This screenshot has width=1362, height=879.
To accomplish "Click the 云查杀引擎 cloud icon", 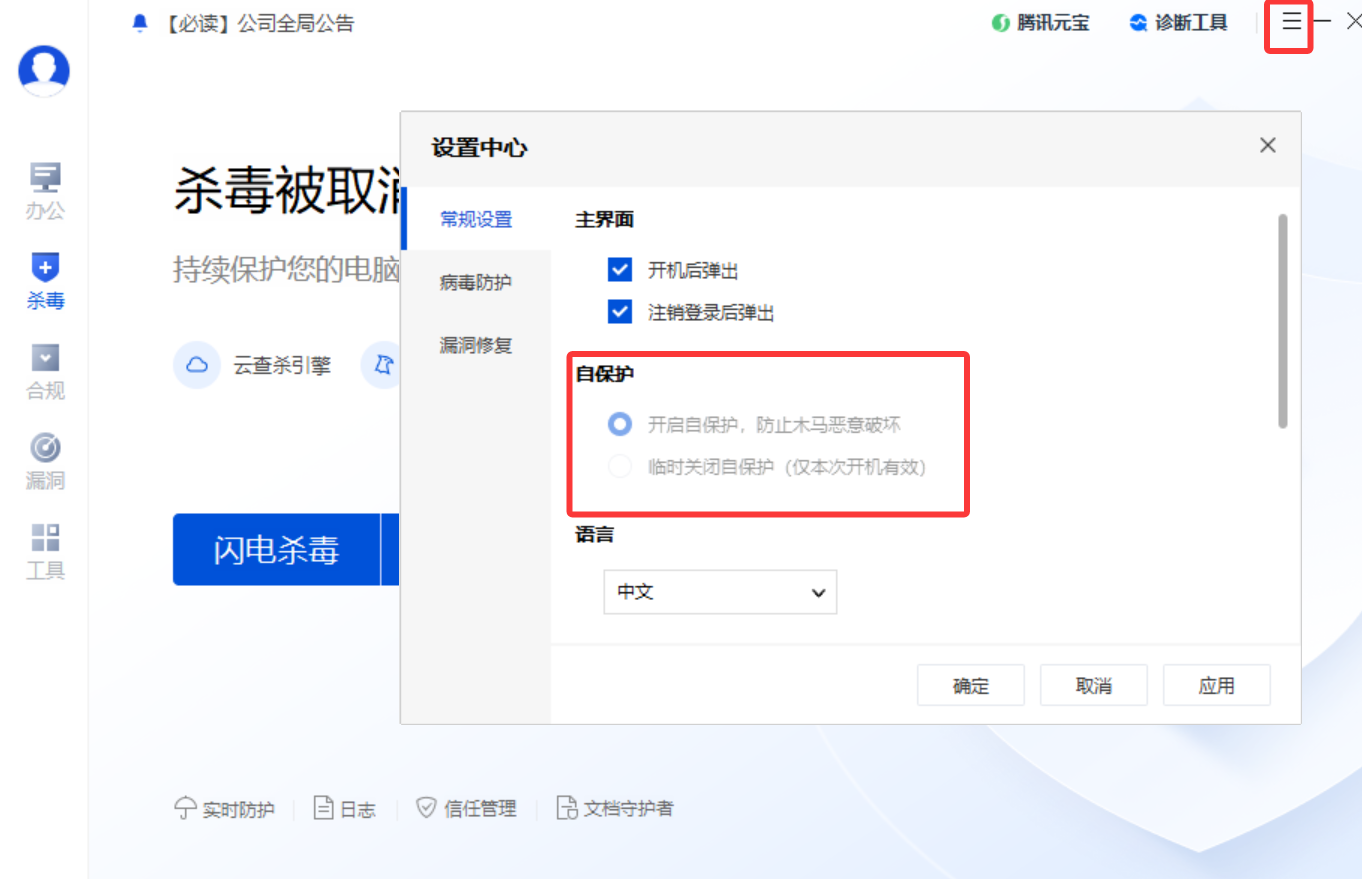I will 198,365.
